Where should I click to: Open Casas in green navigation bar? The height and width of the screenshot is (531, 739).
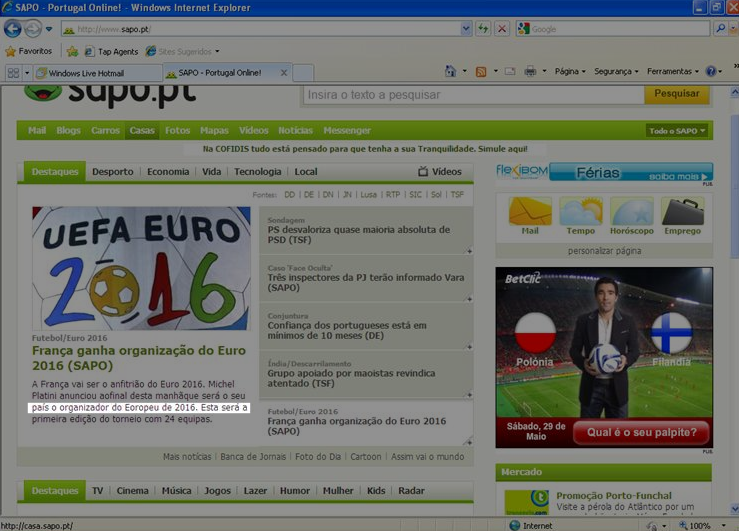click(142, 131)
